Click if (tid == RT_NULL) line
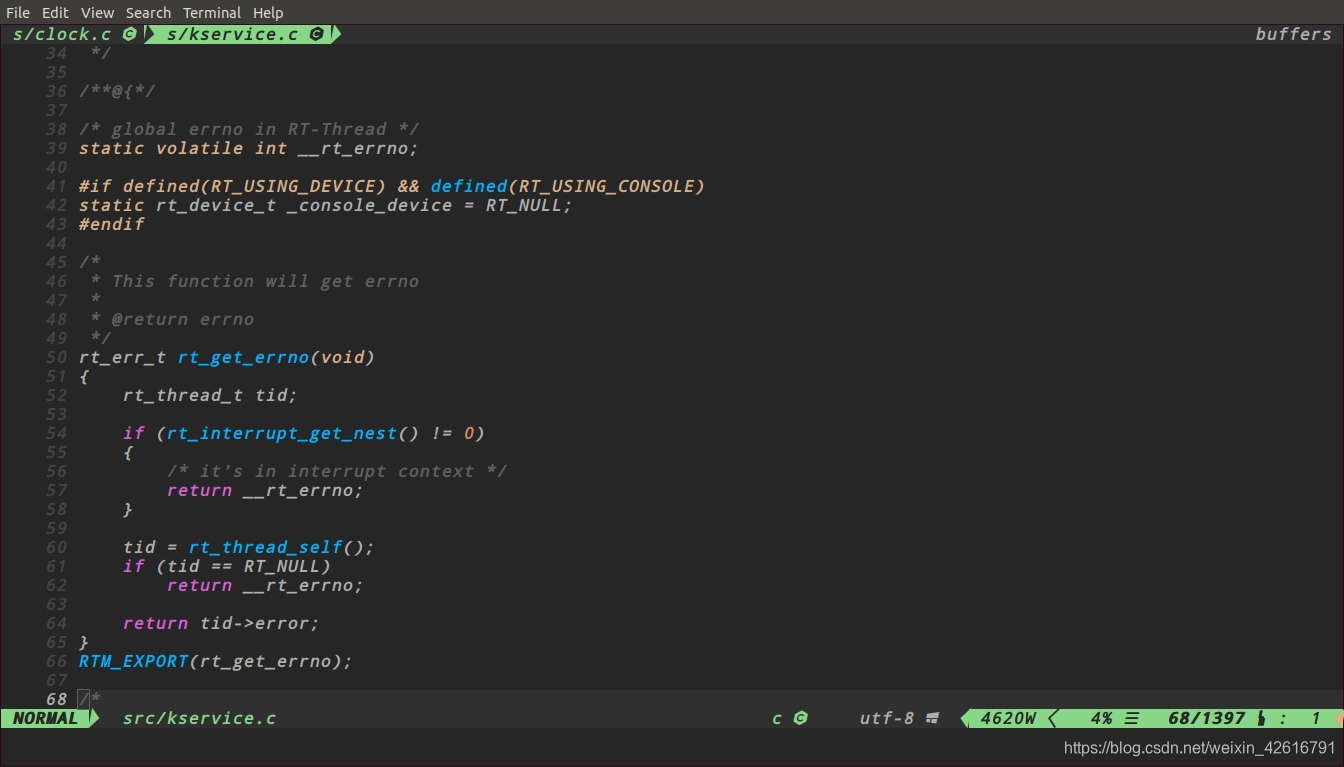 [x=227, y=566]
